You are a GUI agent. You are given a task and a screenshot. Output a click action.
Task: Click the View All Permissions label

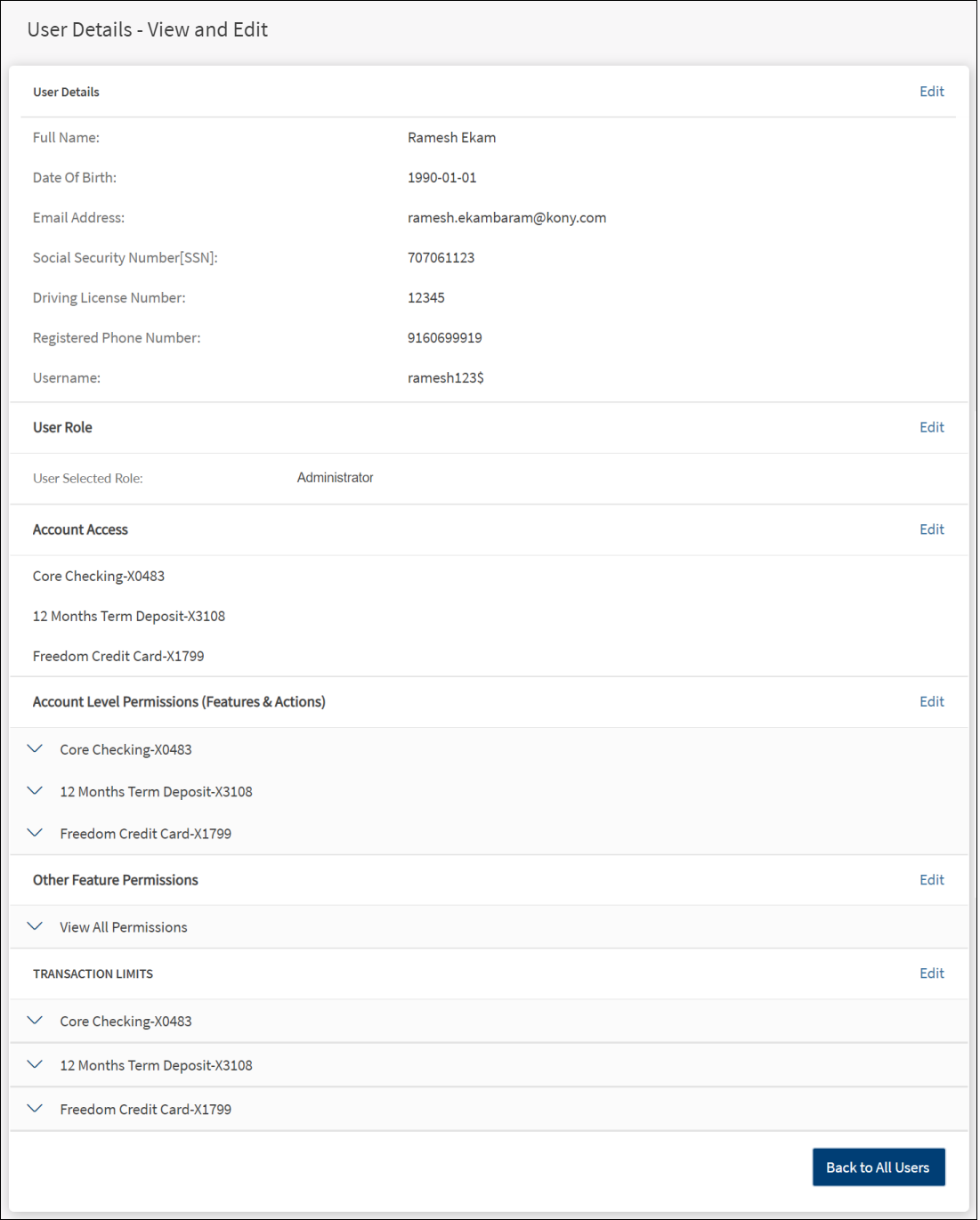124,927
